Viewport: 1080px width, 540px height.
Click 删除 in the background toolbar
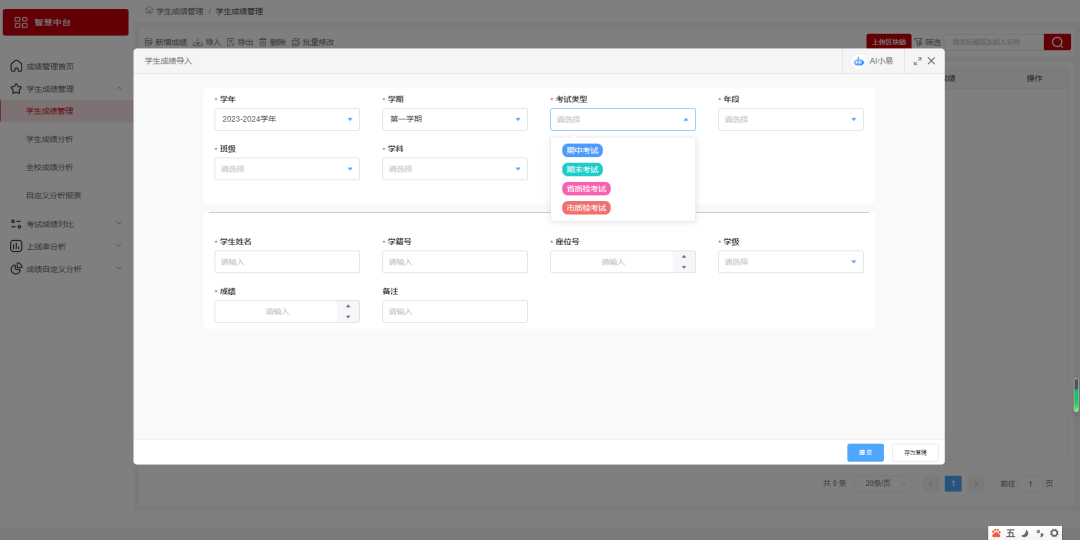(x=272, y=42)
